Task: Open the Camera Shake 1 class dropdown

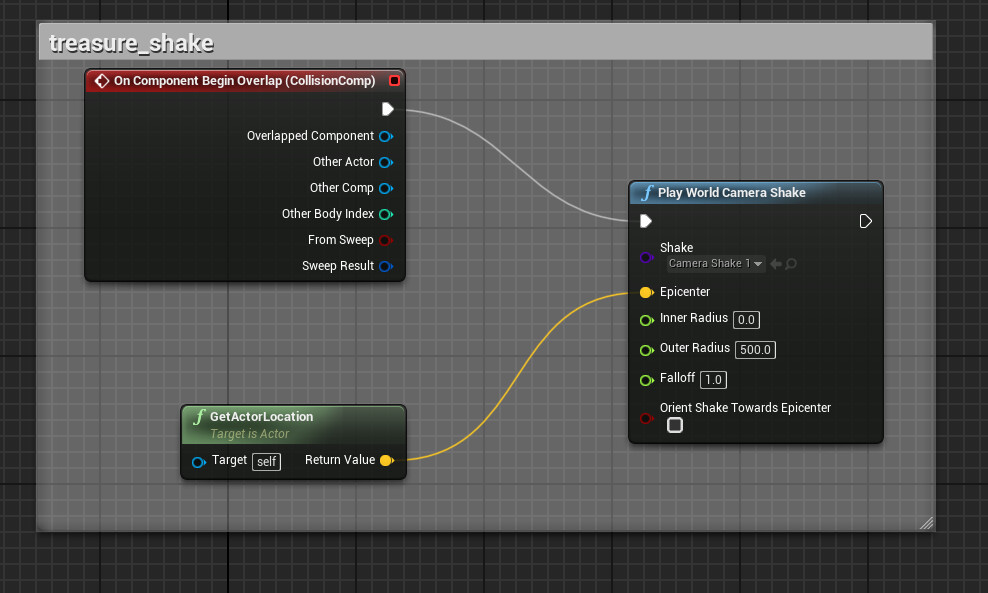Action: [x=716, y=263]
